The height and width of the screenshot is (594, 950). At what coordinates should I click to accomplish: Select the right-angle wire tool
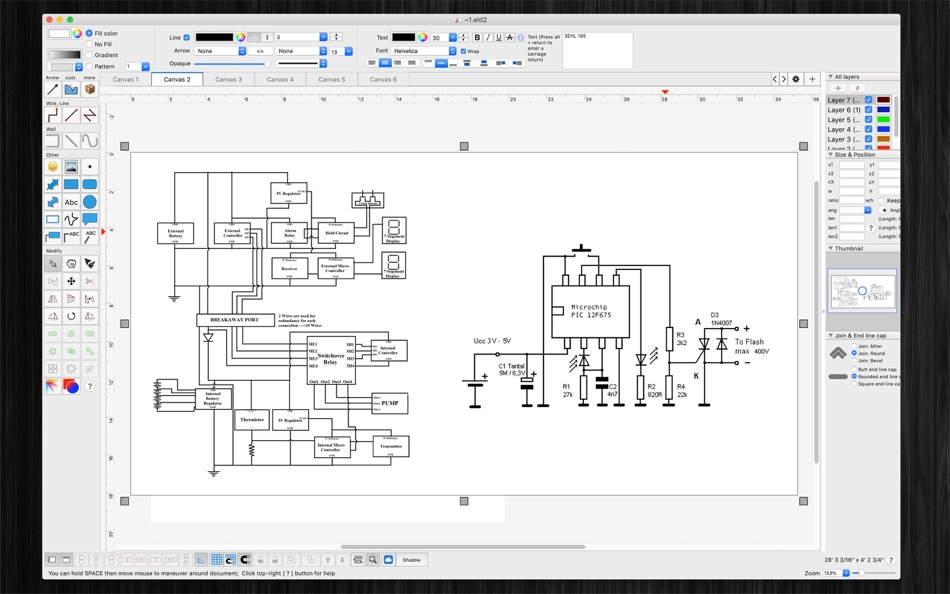point(53,115)
